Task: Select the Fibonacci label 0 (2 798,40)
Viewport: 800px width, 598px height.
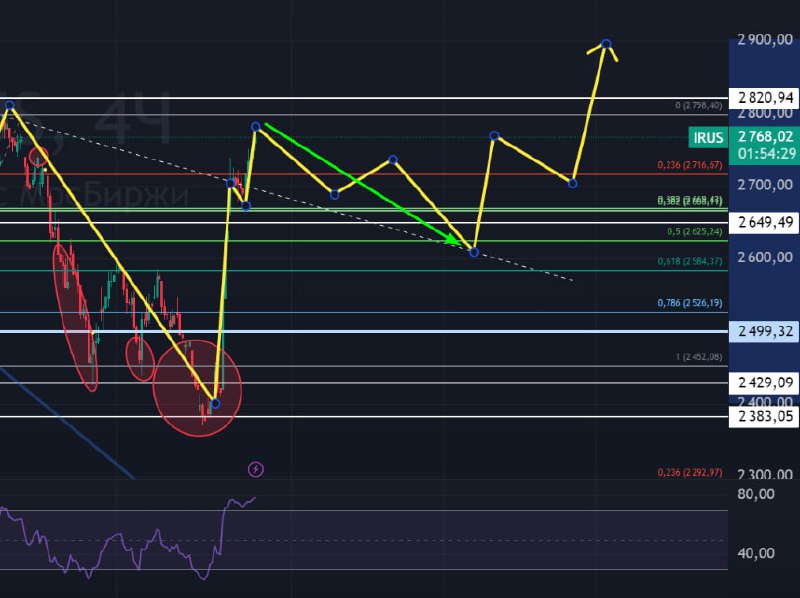Action: click(698, 106)
